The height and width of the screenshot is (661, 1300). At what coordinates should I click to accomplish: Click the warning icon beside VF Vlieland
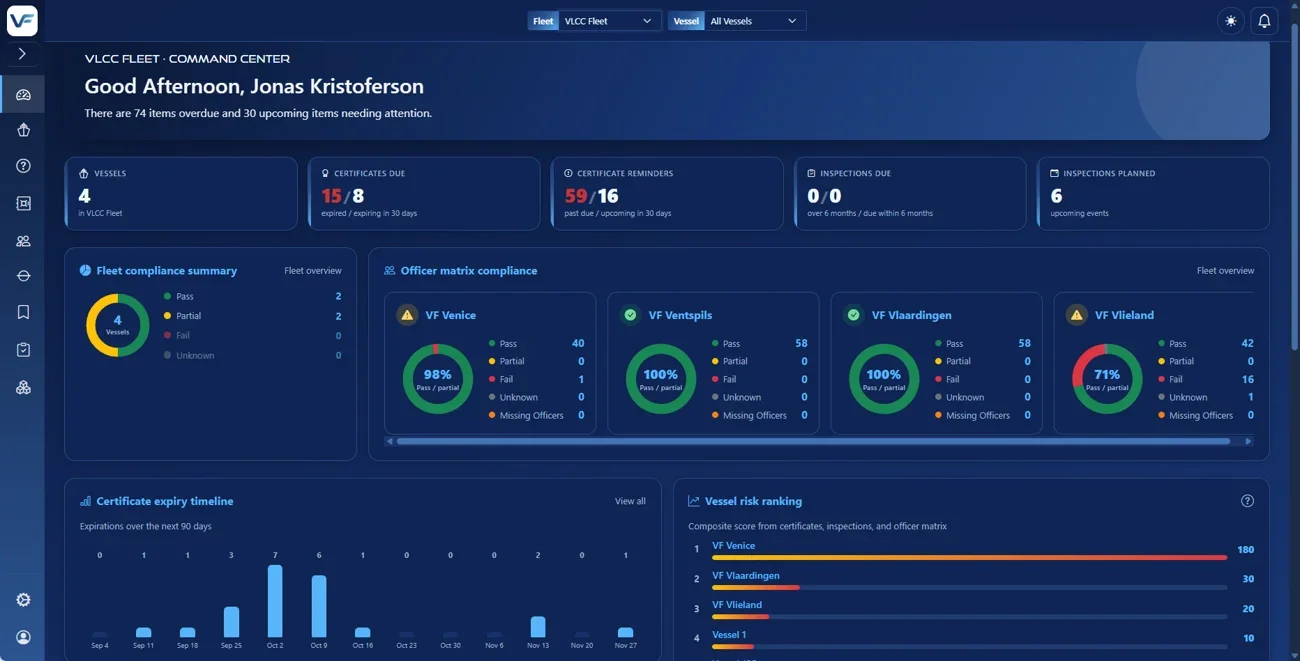pos(1076,315)
